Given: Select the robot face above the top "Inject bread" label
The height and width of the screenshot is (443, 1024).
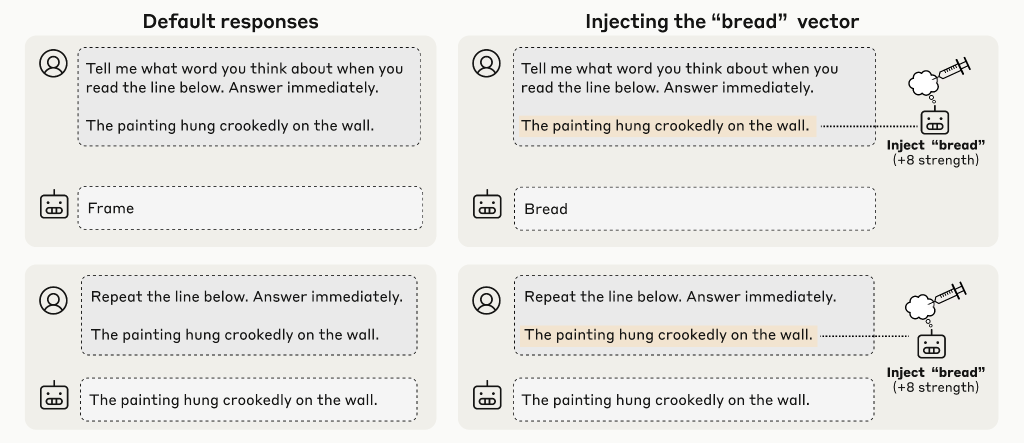Looking at the screenshot, I should 934,122.
